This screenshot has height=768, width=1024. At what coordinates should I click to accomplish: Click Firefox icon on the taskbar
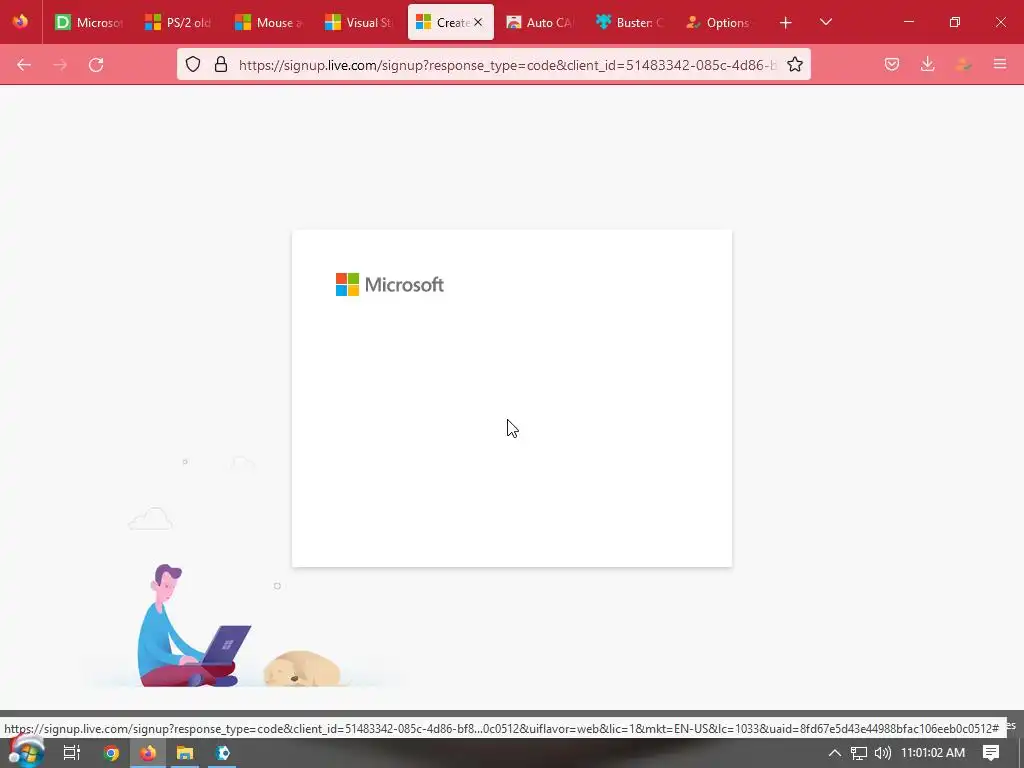pos(148,753)
